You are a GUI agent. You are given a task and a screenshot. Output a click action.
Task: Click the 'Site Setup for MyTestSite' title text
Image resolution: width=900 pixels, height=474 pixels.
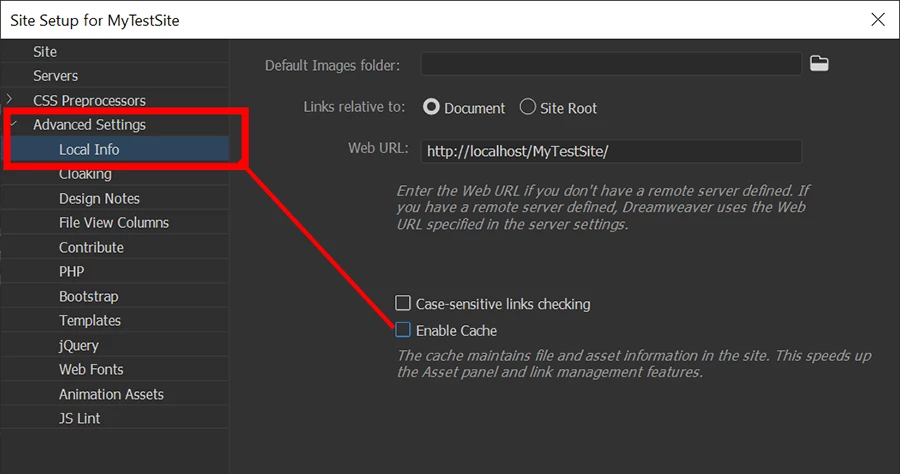coord(95,20)
